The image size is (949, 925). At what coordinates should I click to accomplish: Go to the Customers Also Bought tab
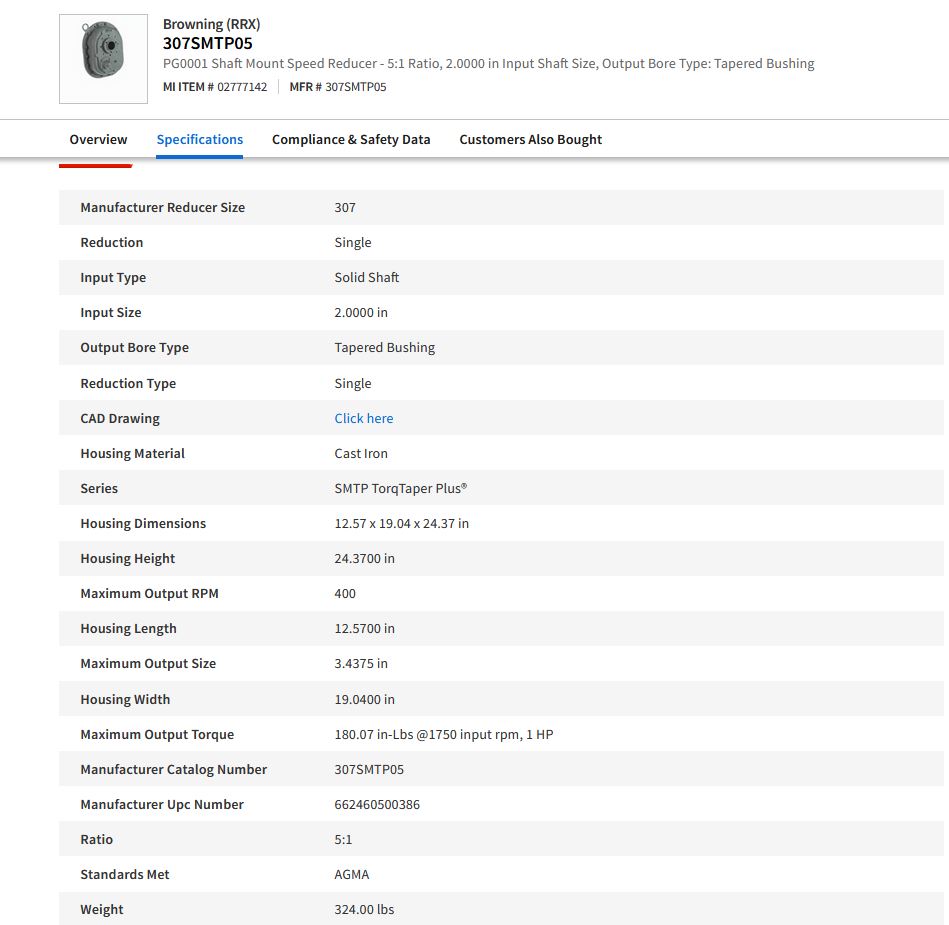tap(530, 139)
